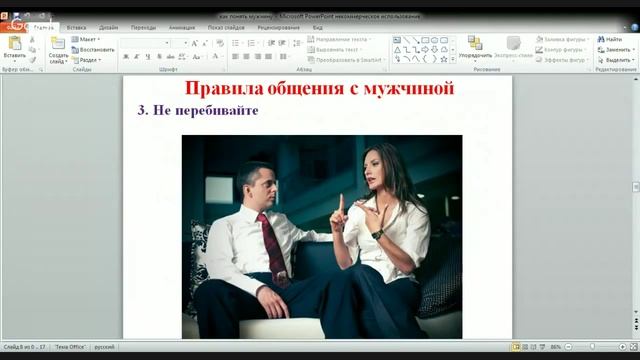Click the line spacing icon
This screenshot has width=640, height=360.
click(297, 43)
